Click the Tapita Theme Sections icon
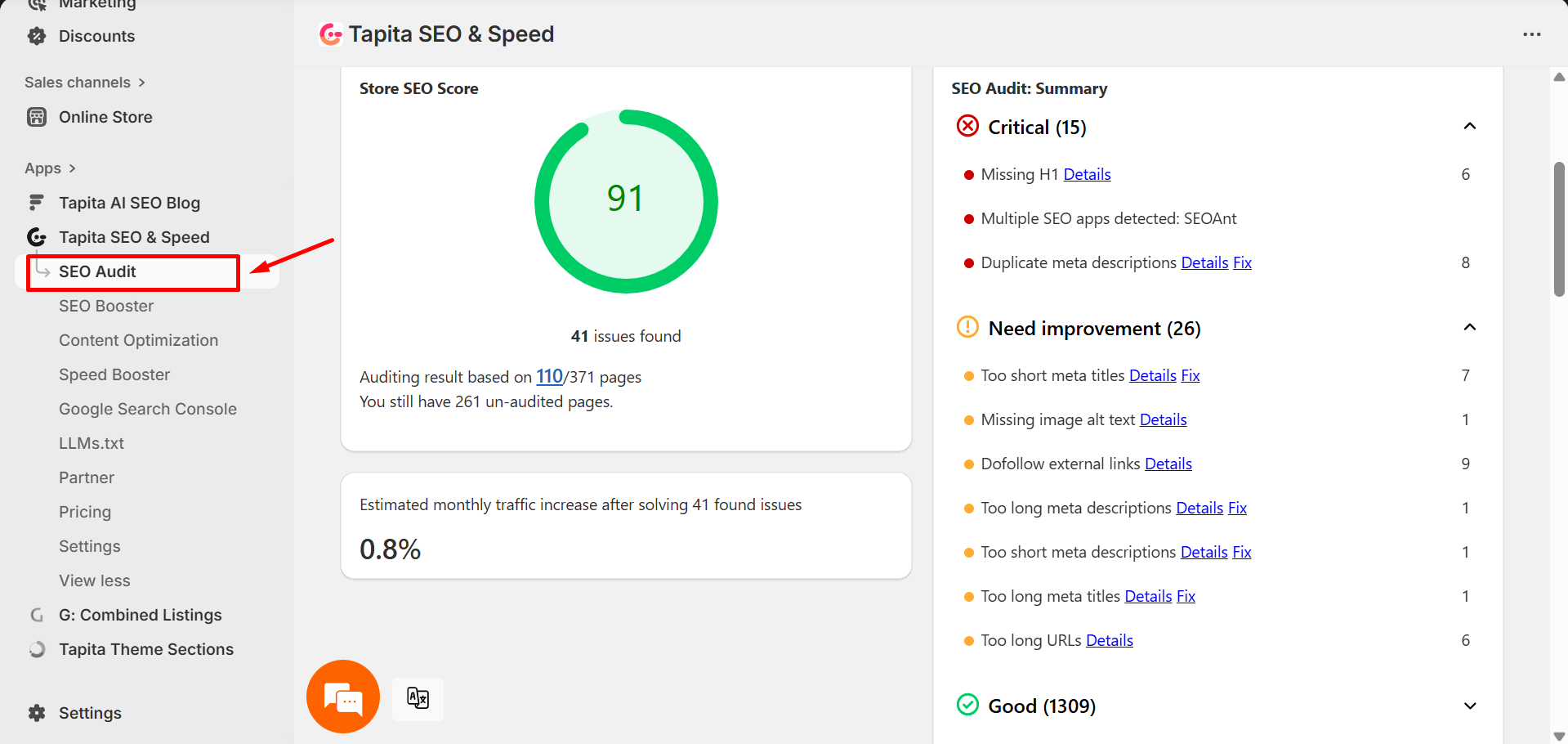Viewport: 1568px width, 744px height. click(x=37, y=649)
